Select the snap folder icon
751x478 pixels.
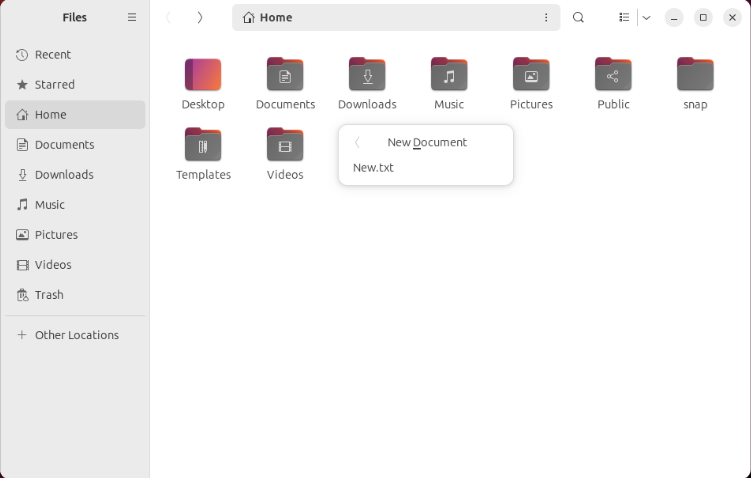[695, 75]
